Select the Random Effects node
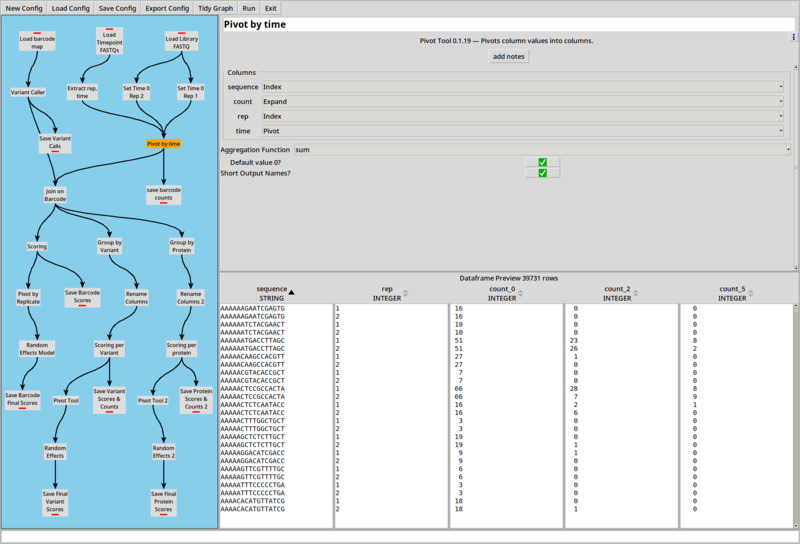 point(55,452)
